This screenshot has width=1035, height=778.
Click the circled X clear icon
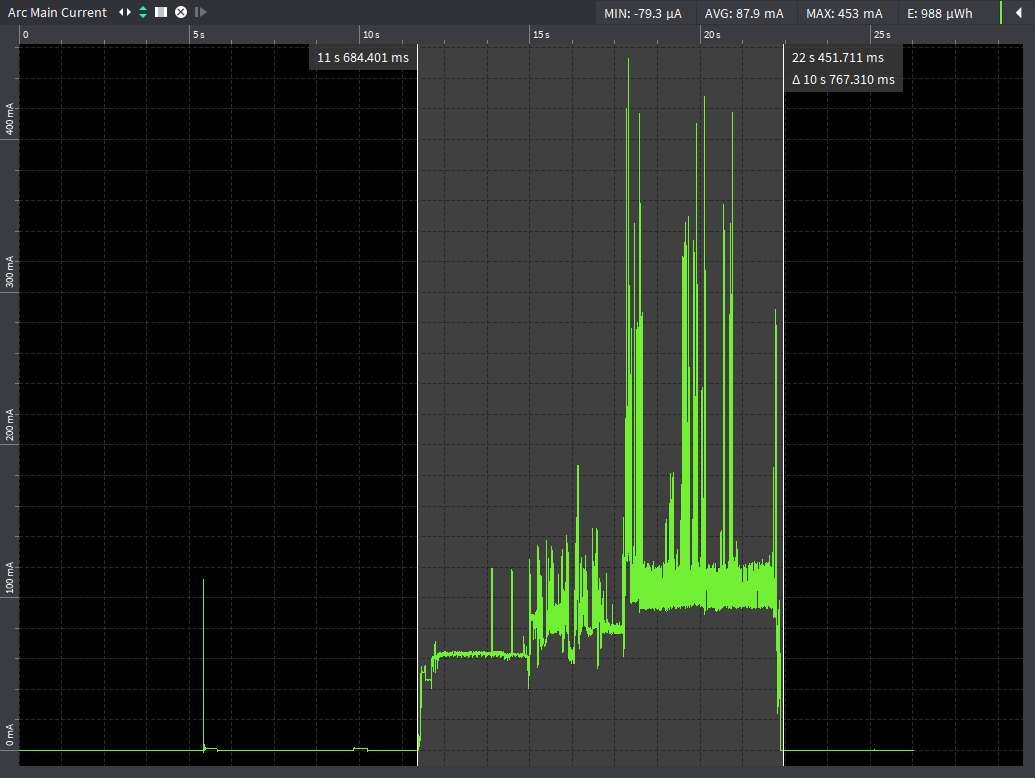click(x=181, y=12)
